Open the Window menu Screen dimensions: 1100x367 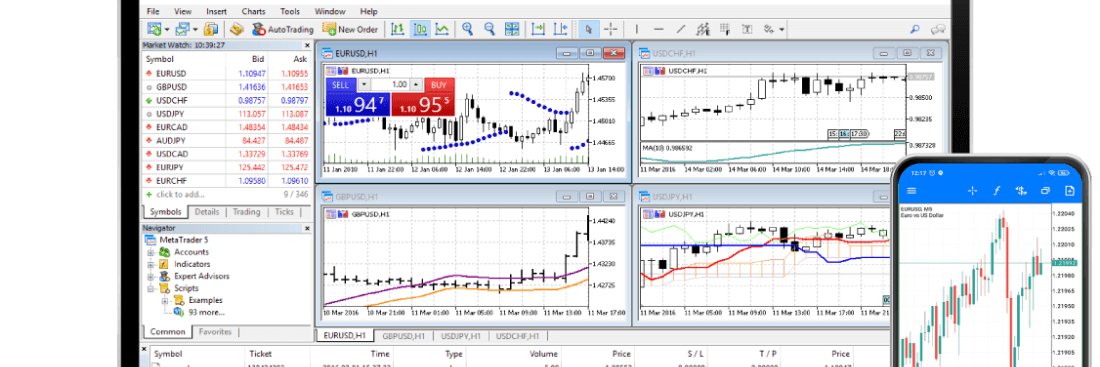pyautogui.click(x=330, y=11)
